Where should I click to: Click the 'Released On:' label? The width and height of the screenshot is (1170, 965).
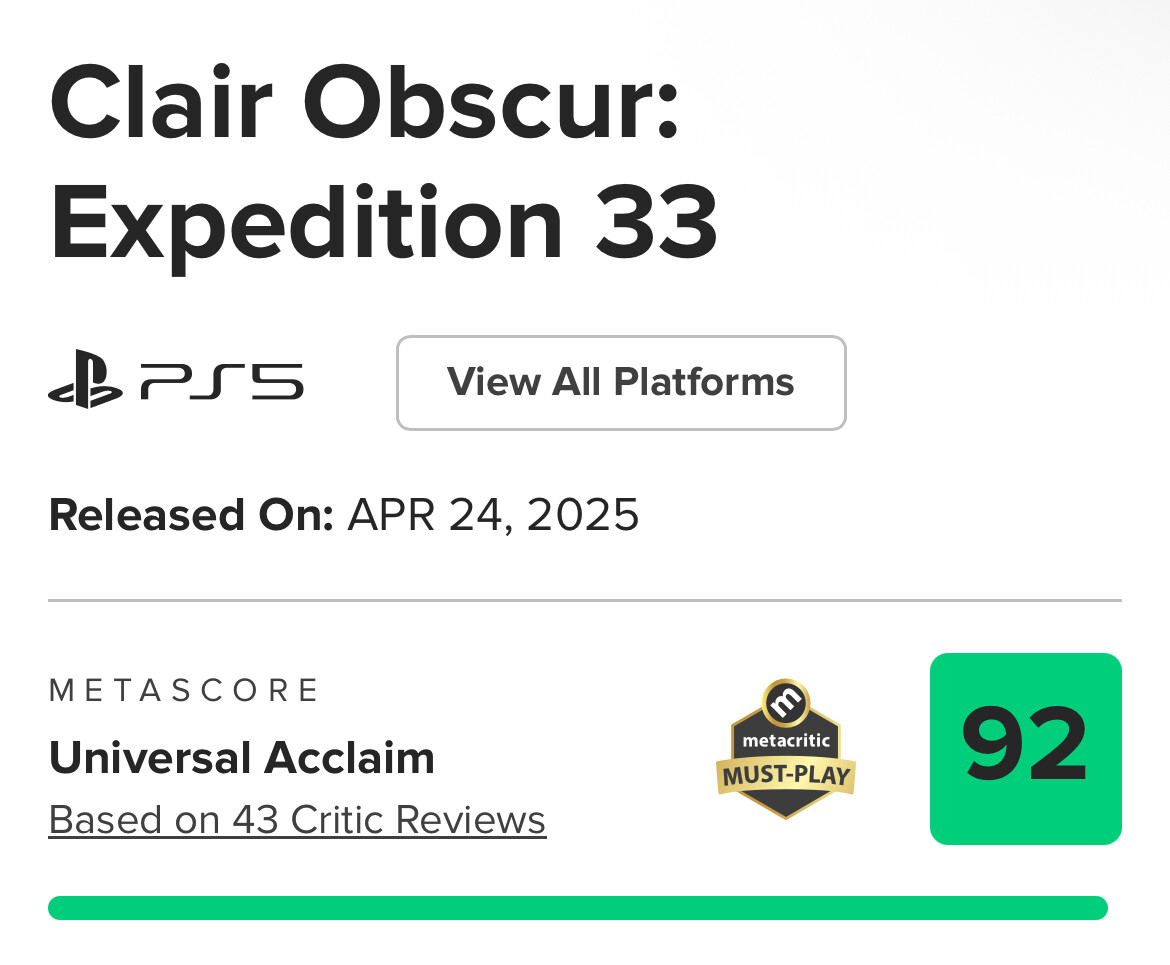190,515
